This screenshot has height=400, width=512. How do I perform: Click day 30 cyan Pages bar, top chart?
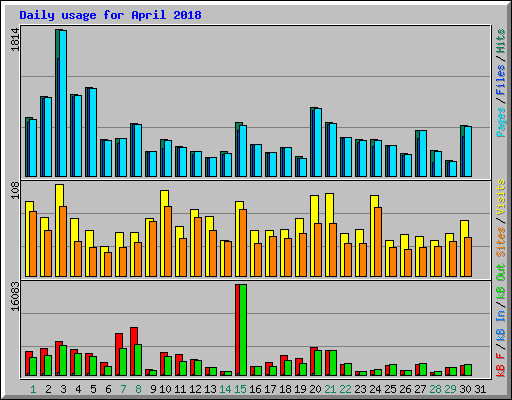pyautogui.click(x=468, y=151)
